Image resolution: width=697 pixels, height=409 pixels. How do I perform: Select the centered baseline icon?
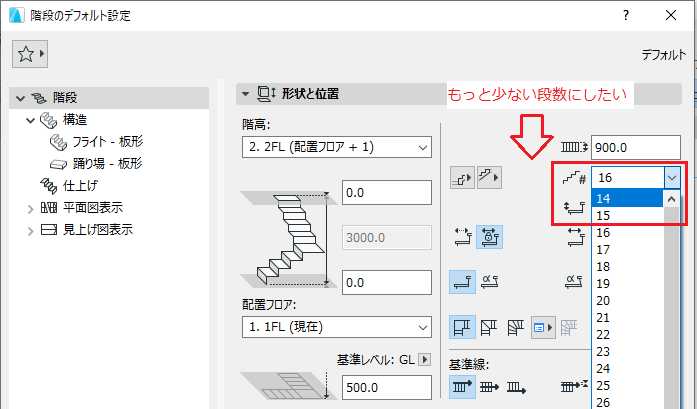pos(489,387)
